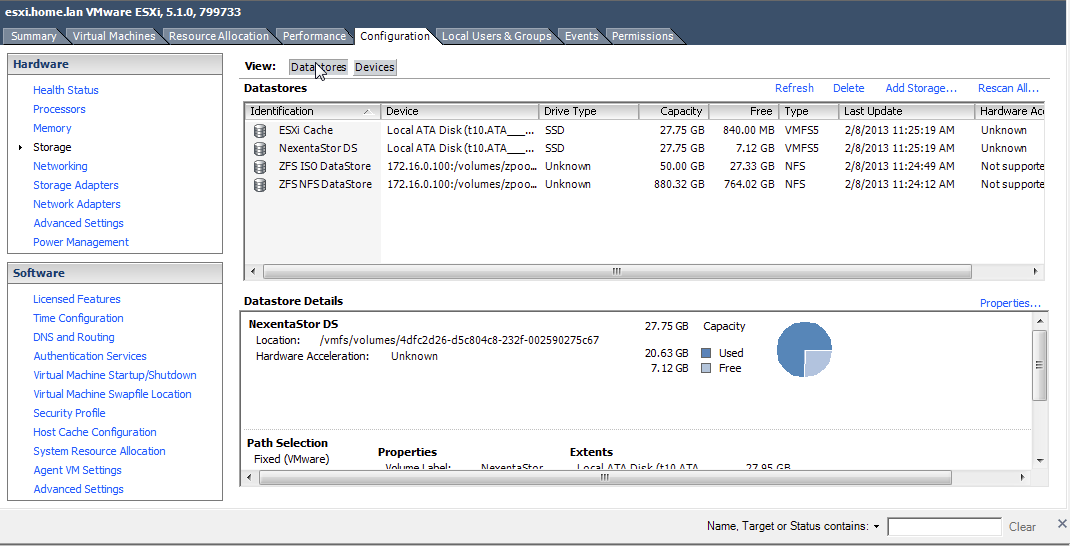Click the Add Storage link

pyautogui.click(x=921, y=88)
